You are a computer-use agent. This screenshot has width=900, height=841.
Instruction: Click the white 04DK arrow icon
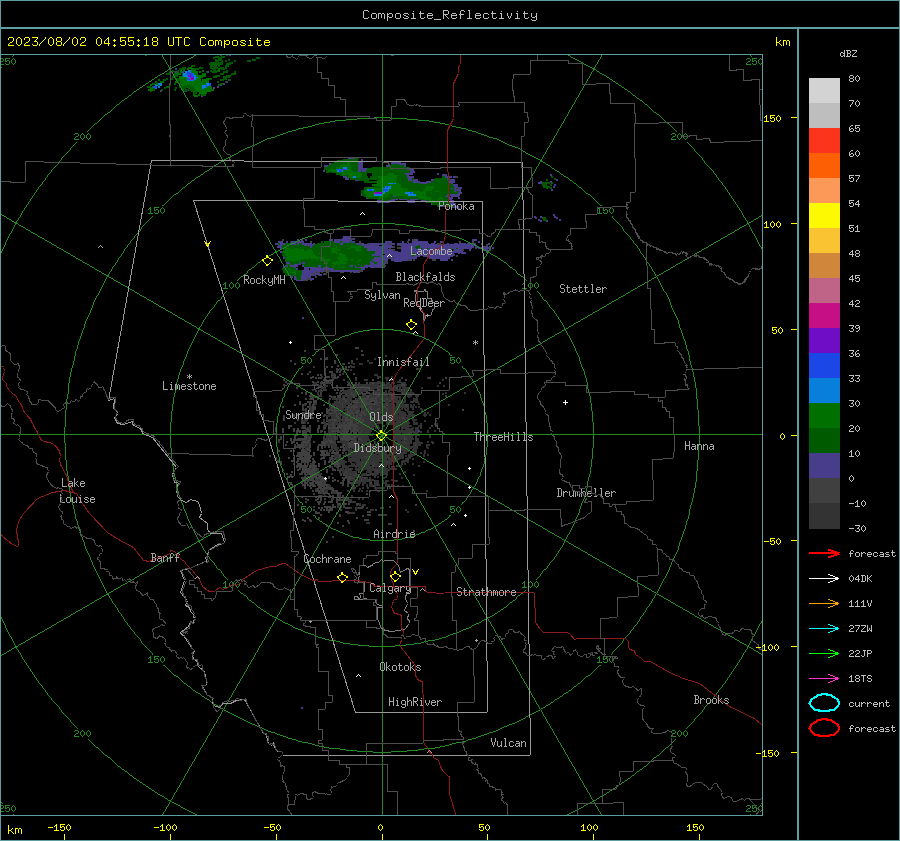(x=824, y=578)
